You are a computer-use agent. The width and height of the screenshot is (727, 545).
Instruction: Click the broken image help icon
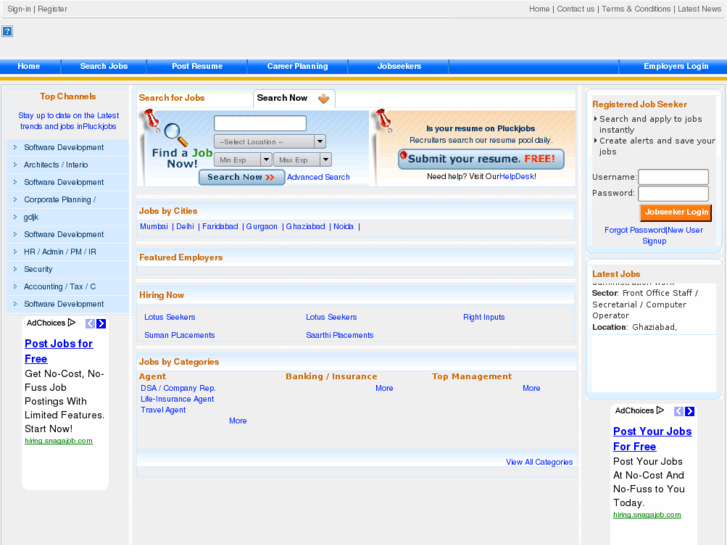7,31
